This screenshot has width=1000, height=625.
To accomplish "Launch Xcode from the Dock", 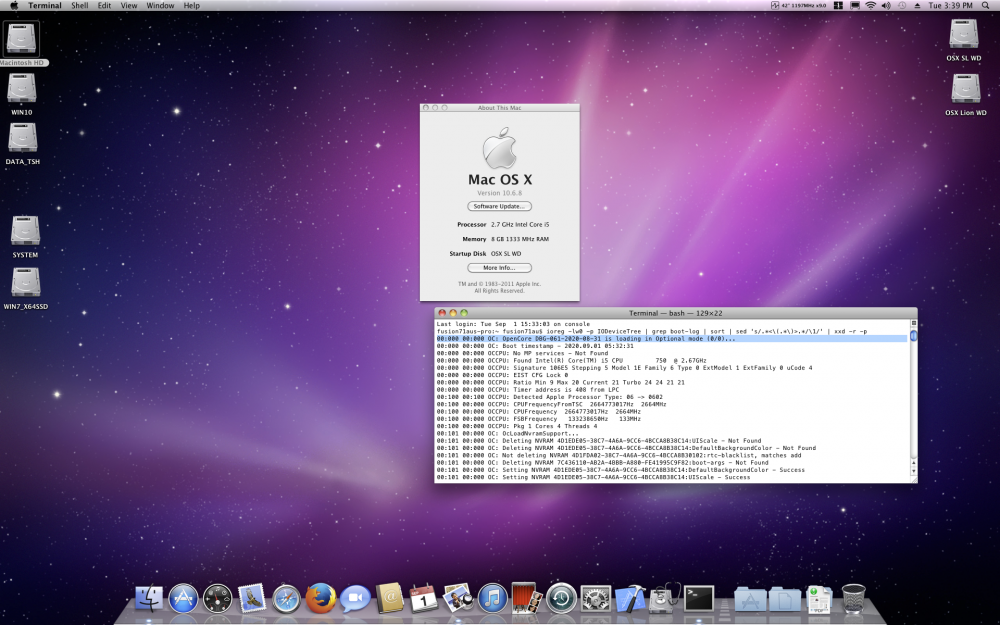I will (630, 599).
